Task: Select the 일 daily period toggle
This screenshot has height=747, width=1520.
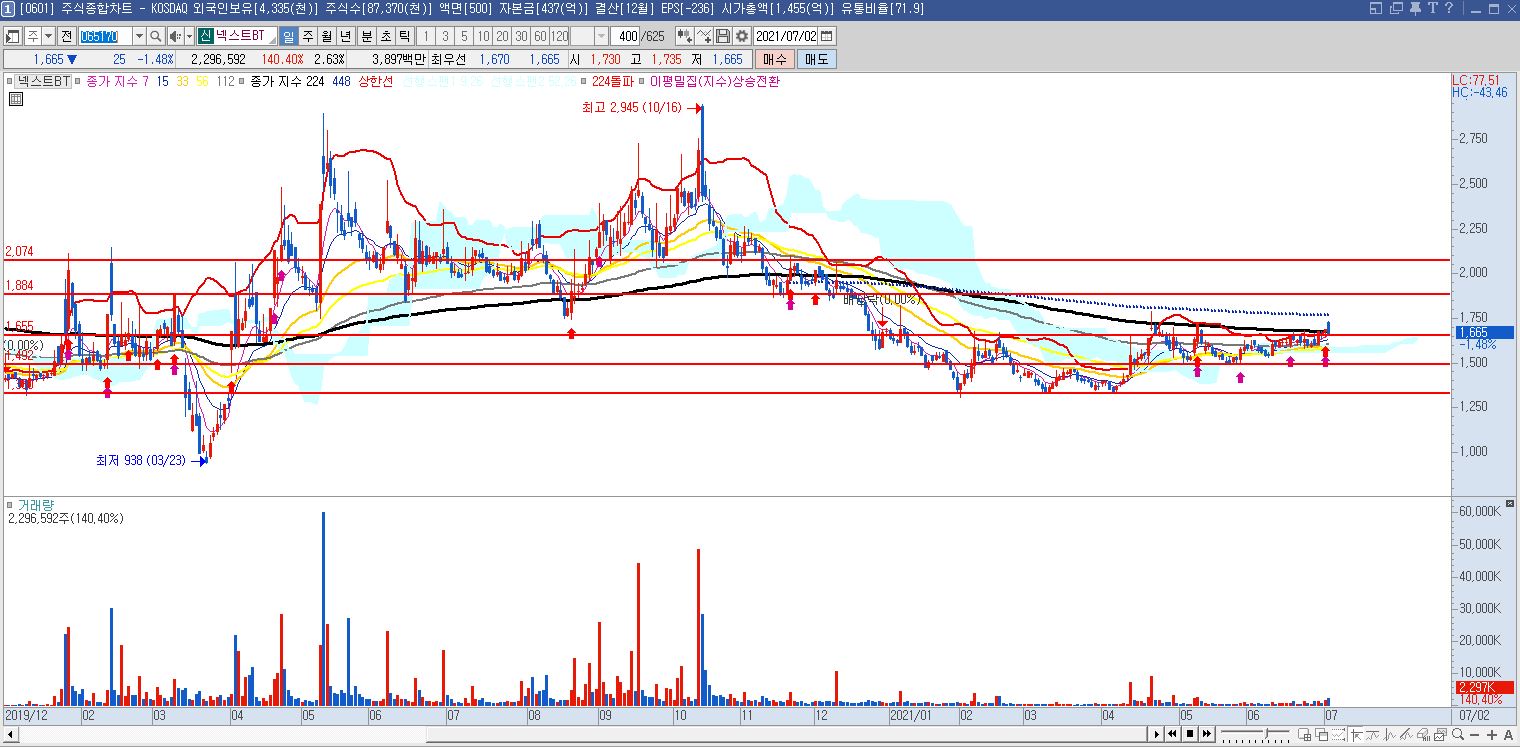Action: [x=288, y=36]
